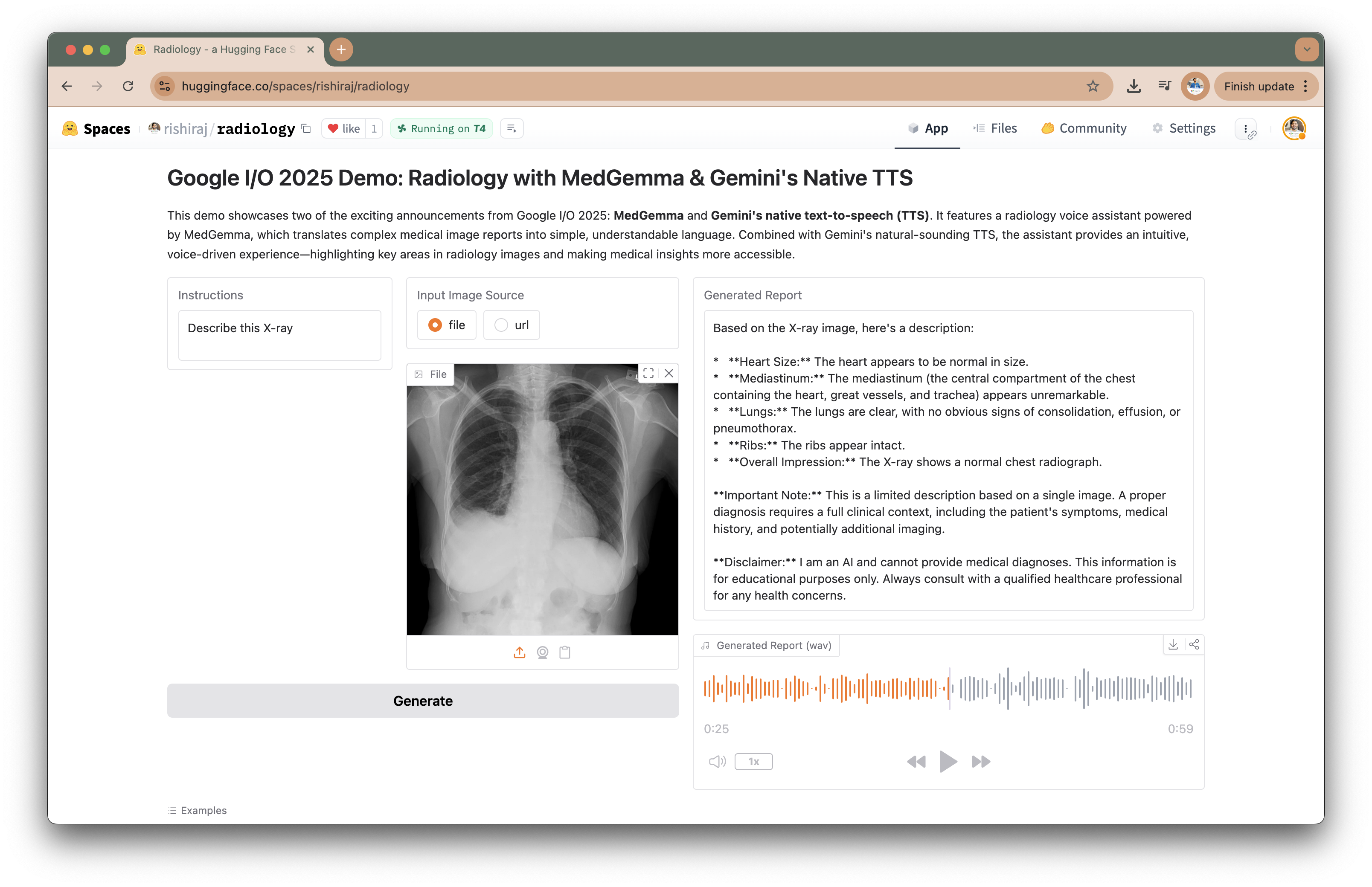Open the Chrome three-dot menu
Screen dimensions: 1372x887
[x=1305, y=87]
